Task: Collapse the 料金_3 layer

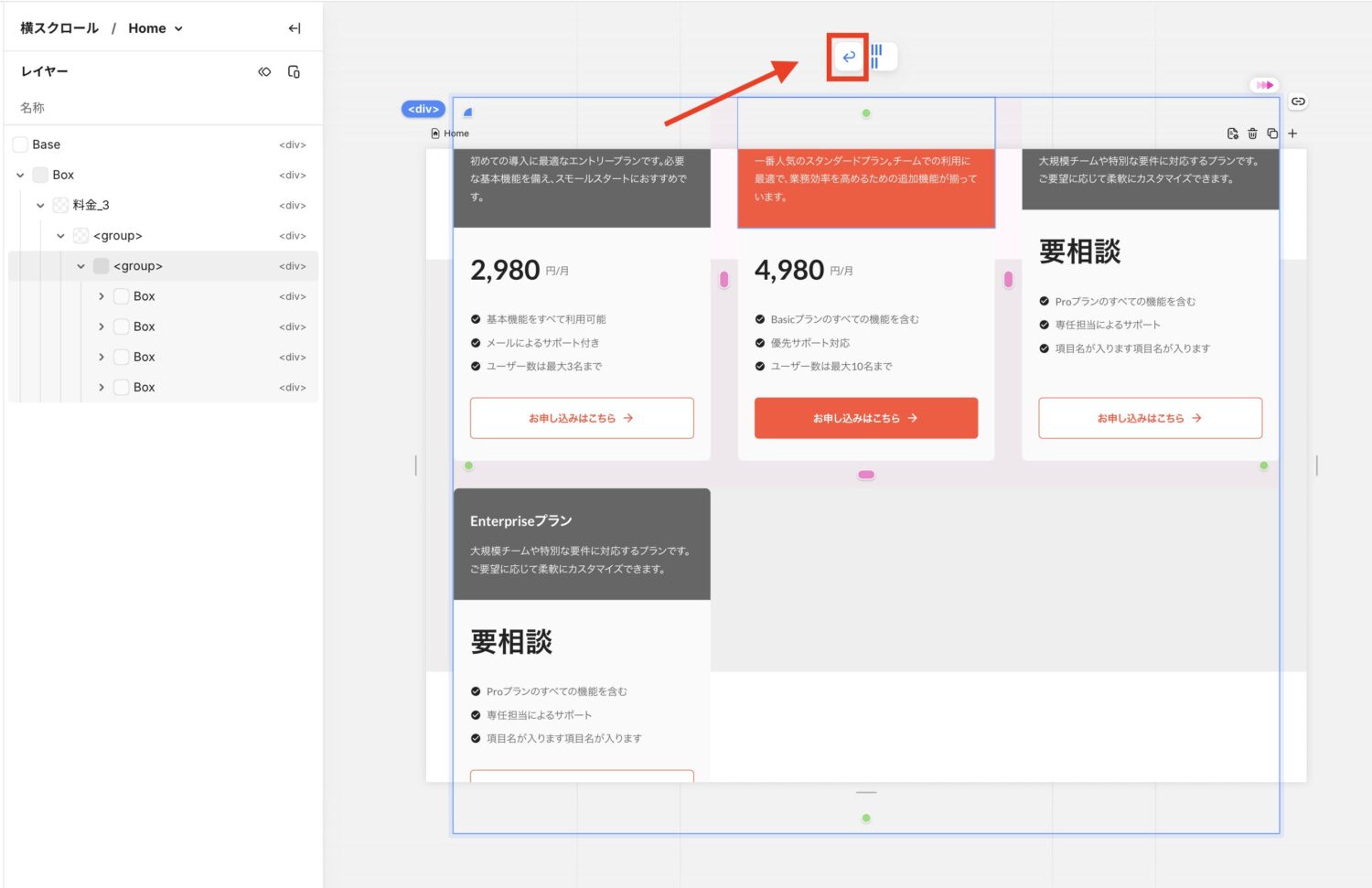Action: coord(40,206)
